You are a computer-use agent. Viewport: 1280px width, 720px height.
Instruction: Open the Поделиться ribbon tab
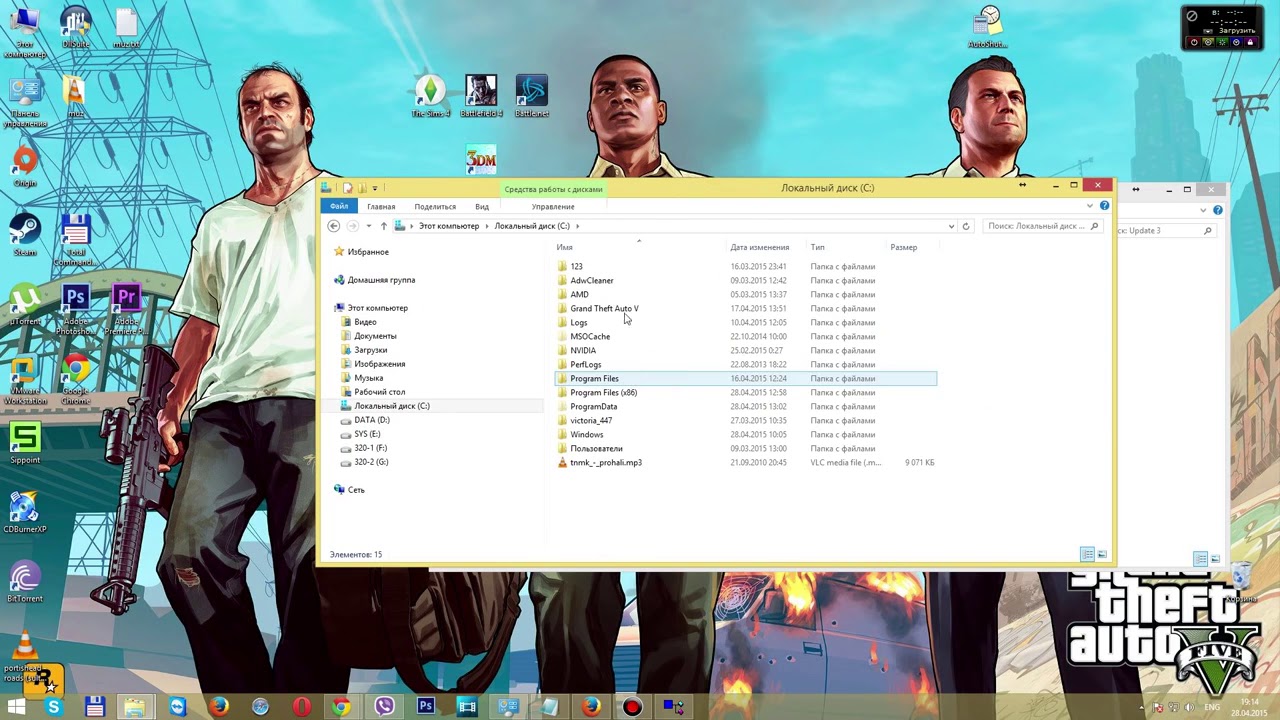(435, 206)
